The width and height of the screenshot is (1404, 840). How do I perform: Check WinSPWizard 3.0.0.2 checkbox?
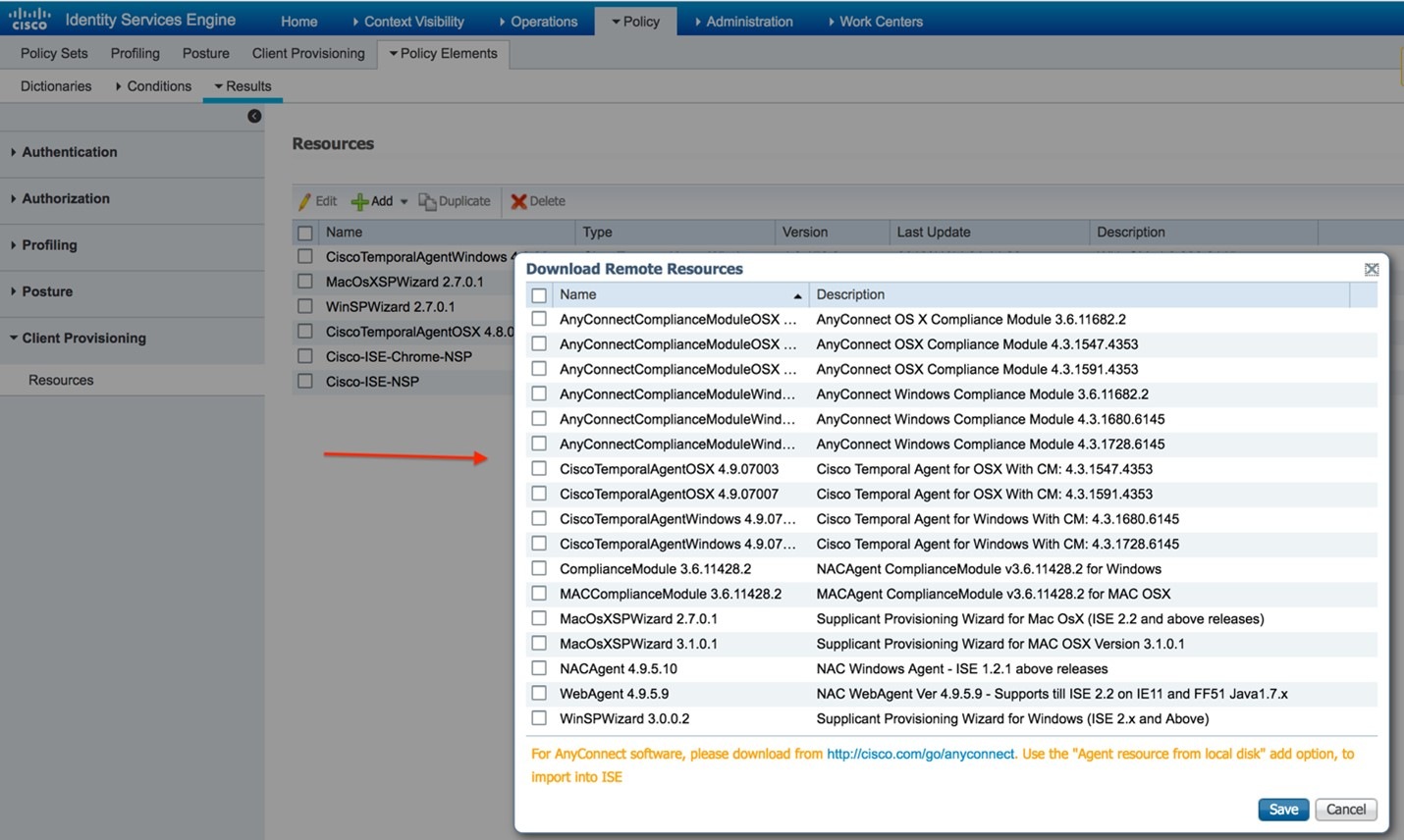point(539,718)
